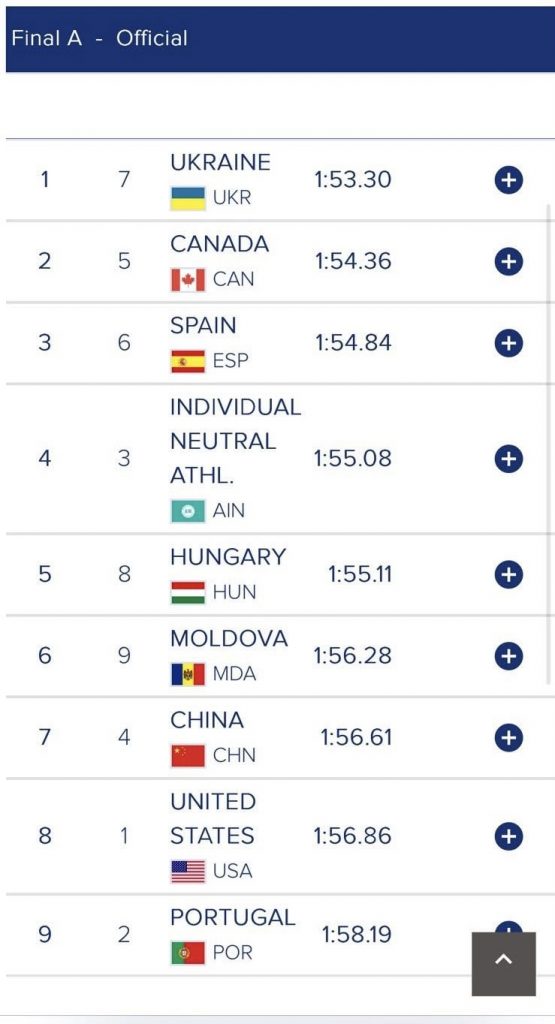Expand United States row plus icon
This screenshot has height=1024, width=555.
[509, 836]
